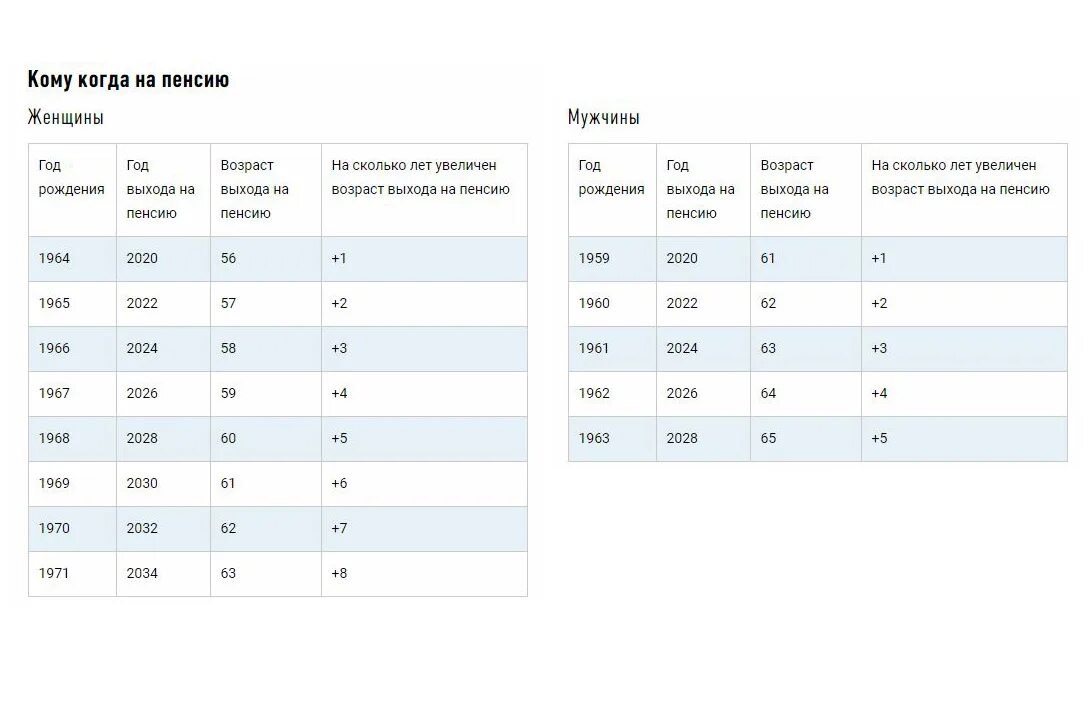Select the 'Мужчины' table title
1092x728 pixels.
[x=603, y=117]
